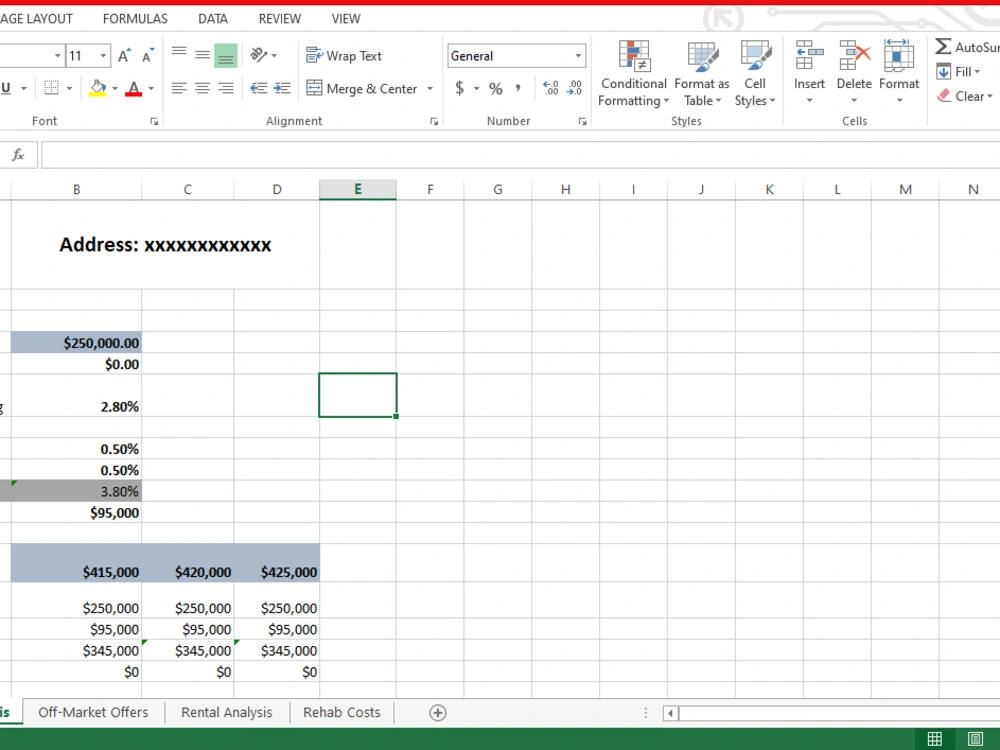
Task: Open Conditional Formatting menu
Action: click(x=633, y=73)
